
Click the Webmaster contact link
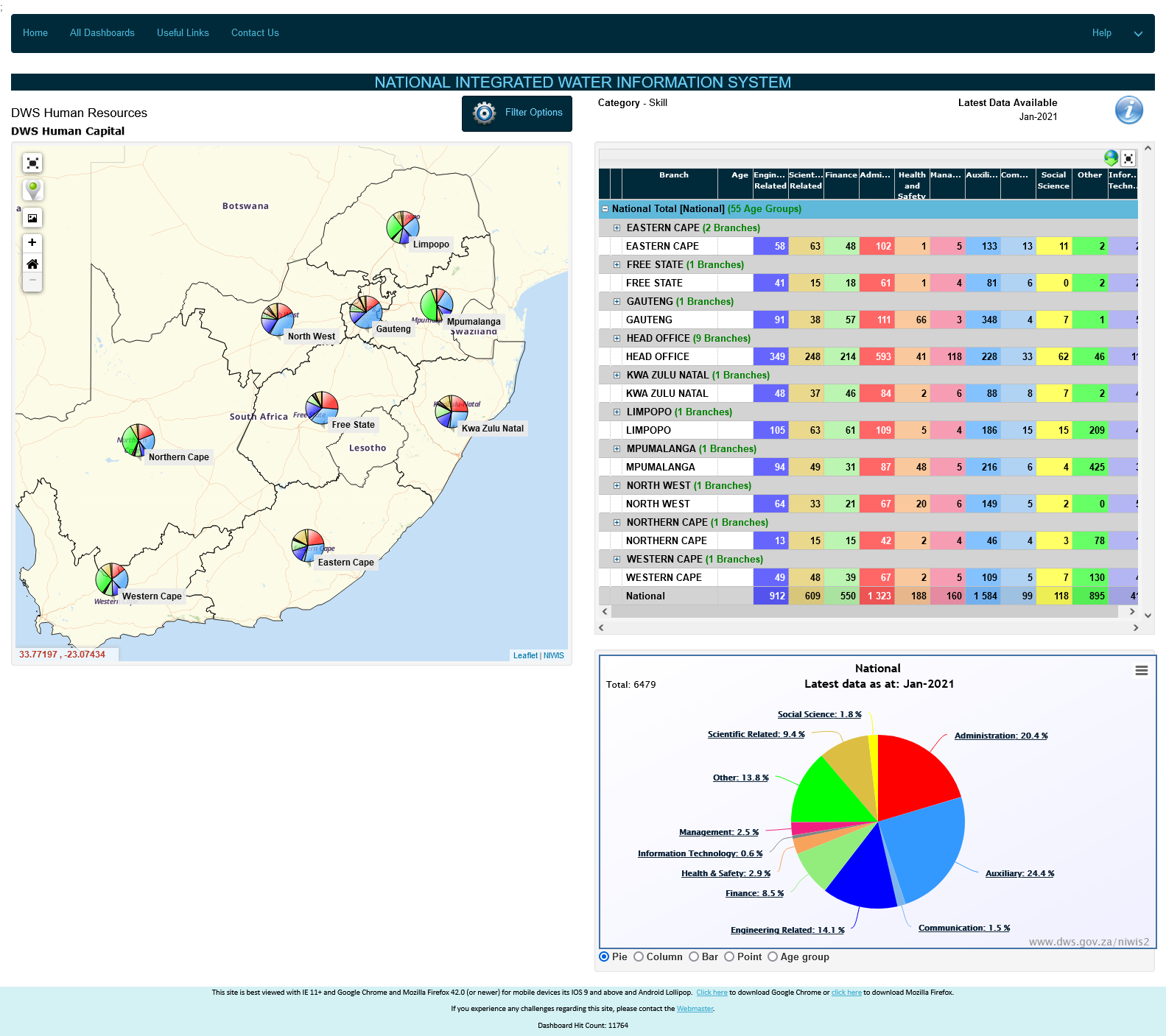pyautogui.click(x=695, y=1009)
